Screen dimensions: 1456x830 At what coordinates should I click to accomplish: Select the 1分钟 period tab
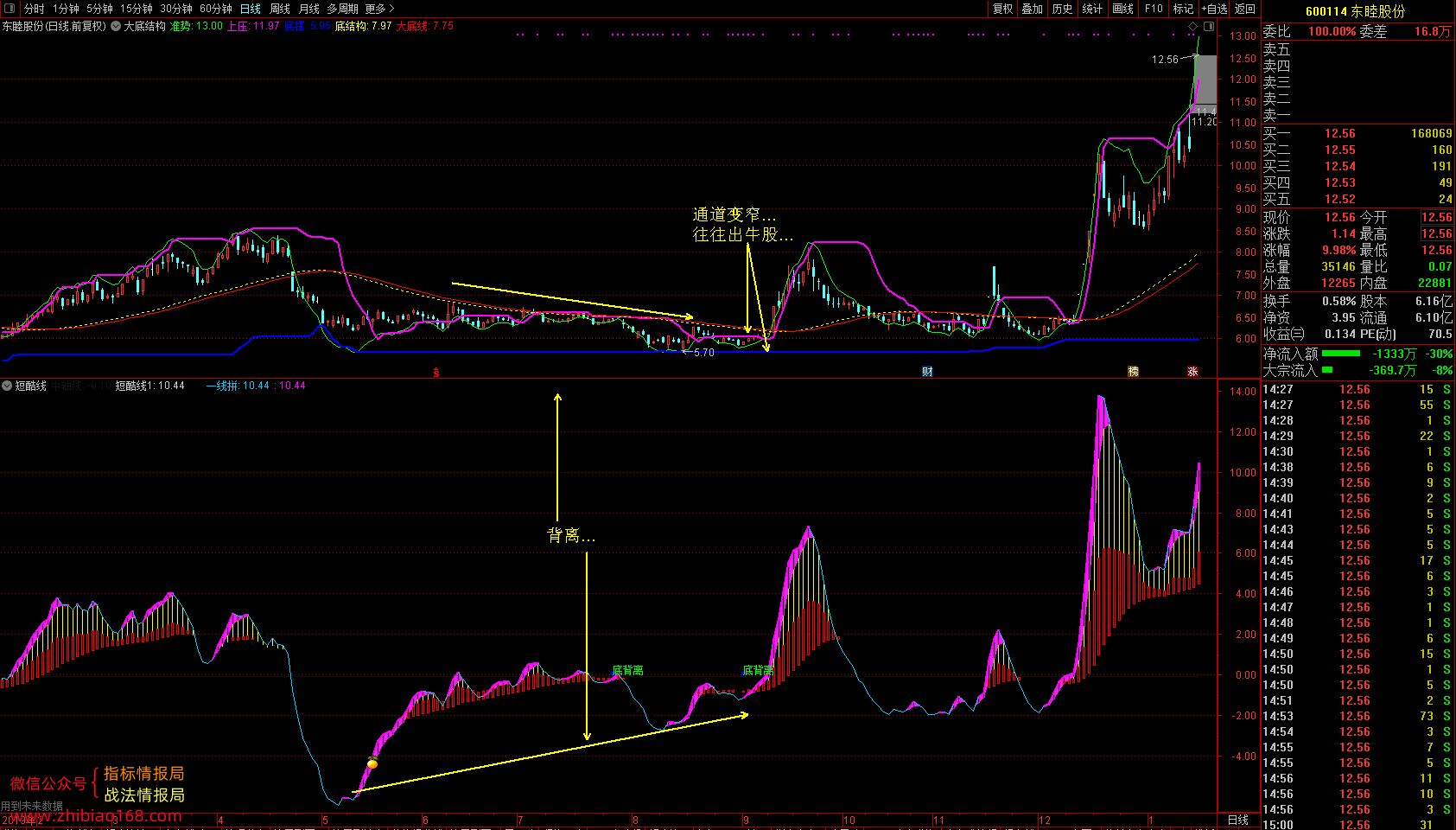tap(66, 9)
